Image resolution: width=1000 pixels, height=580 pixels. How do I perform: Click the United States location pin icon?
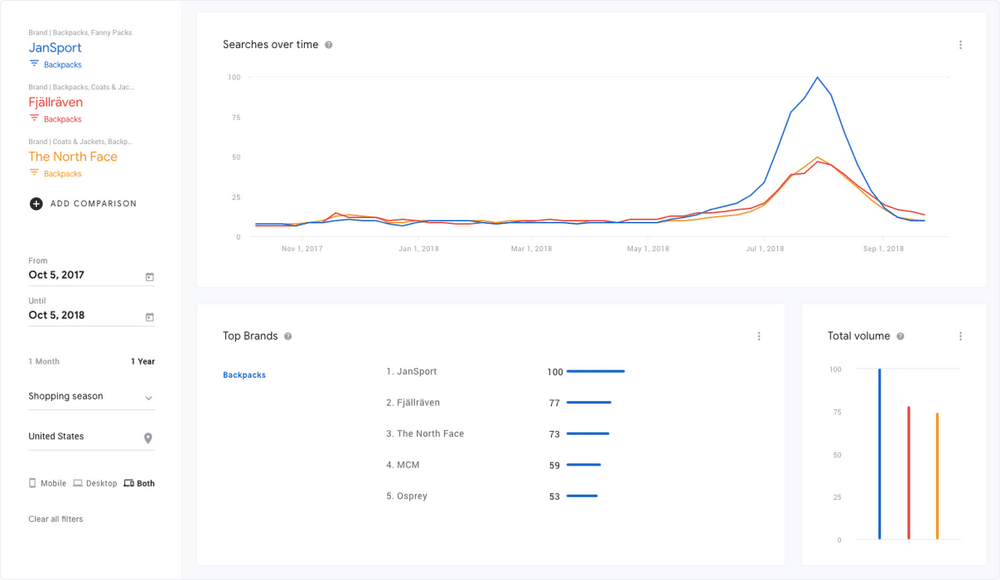coord(148,438)
